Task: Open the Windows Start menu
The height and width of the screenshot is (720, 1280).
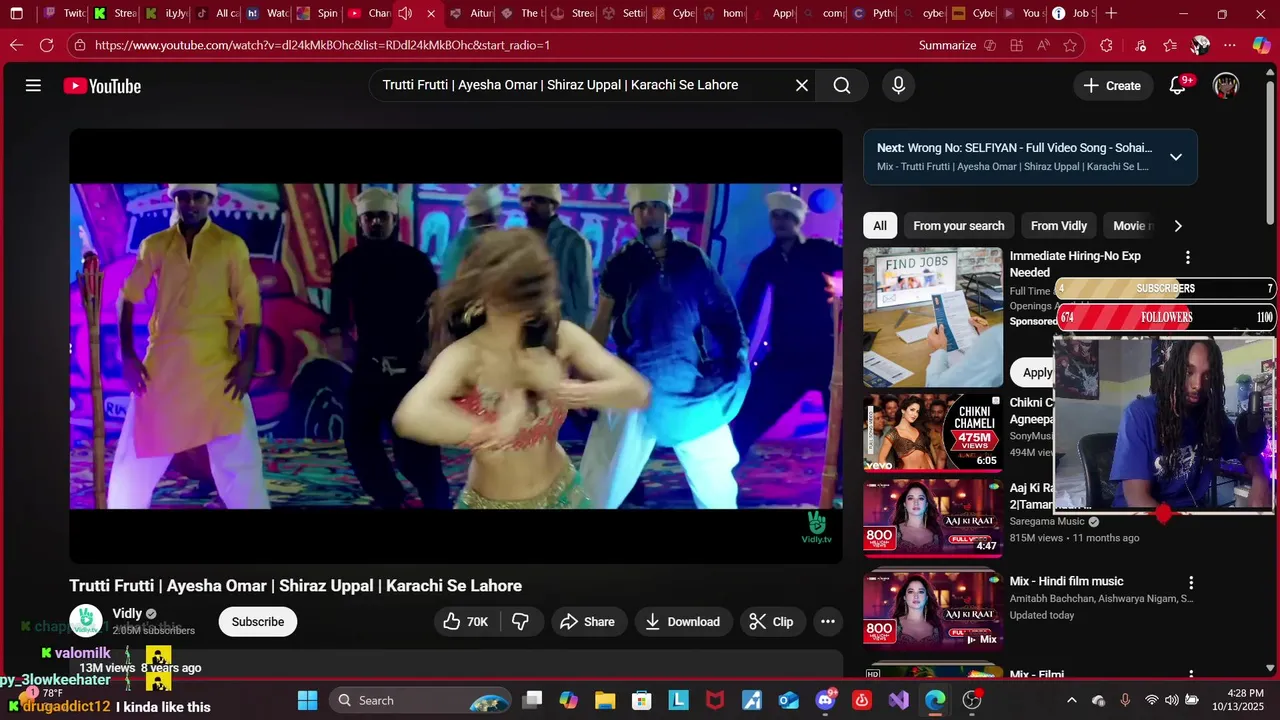Action: tap(307, 700)
